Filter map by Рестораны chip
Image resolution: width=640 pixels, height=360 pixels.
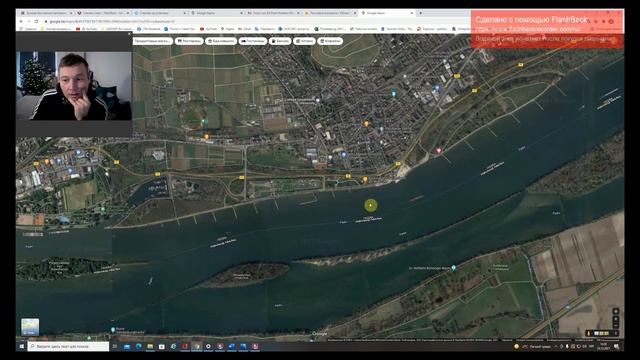pyautogui.click(x=189, y=41)
